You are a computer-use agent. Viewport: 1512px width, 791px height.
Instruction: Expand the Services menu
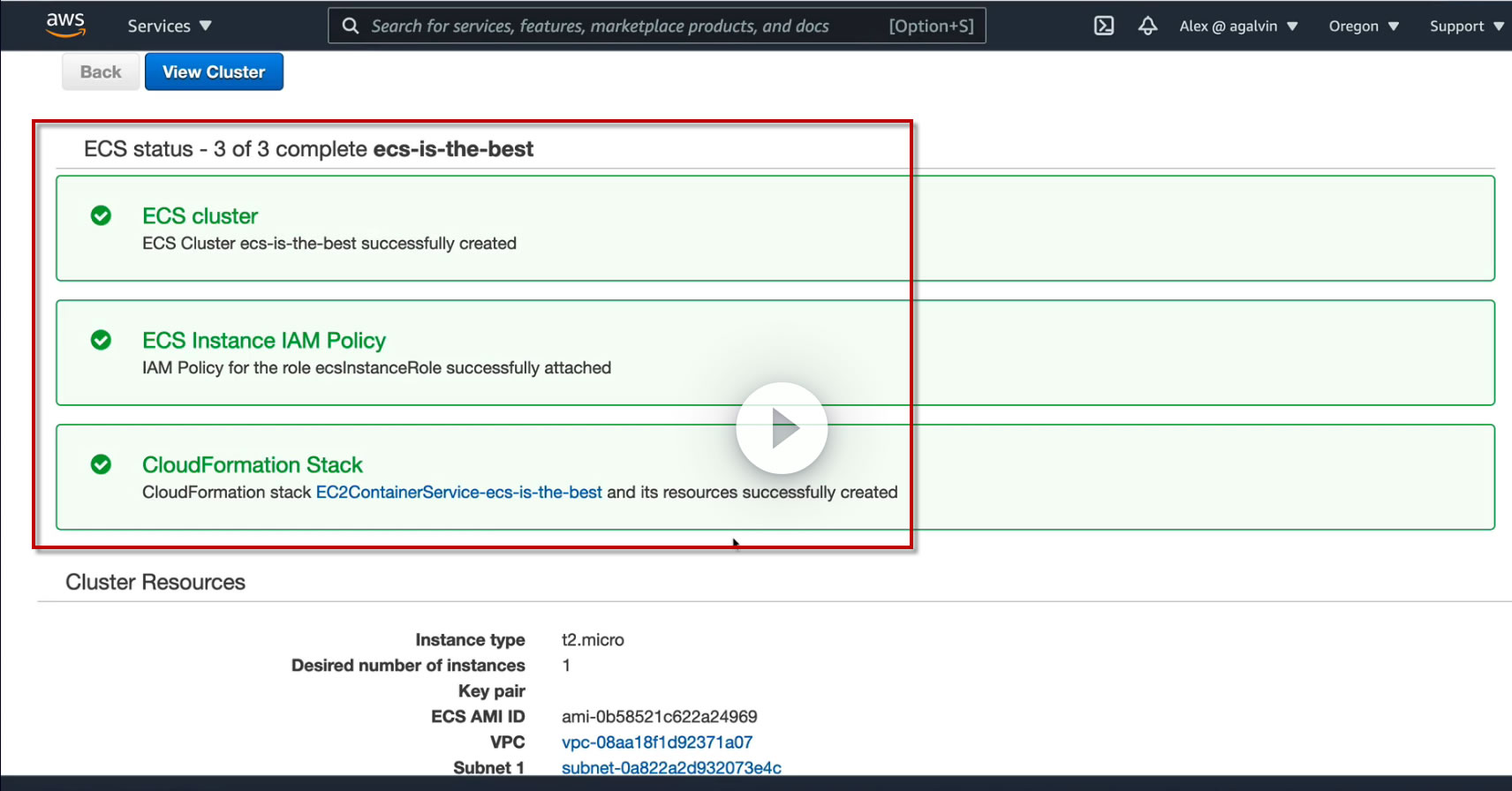(170, 26)
